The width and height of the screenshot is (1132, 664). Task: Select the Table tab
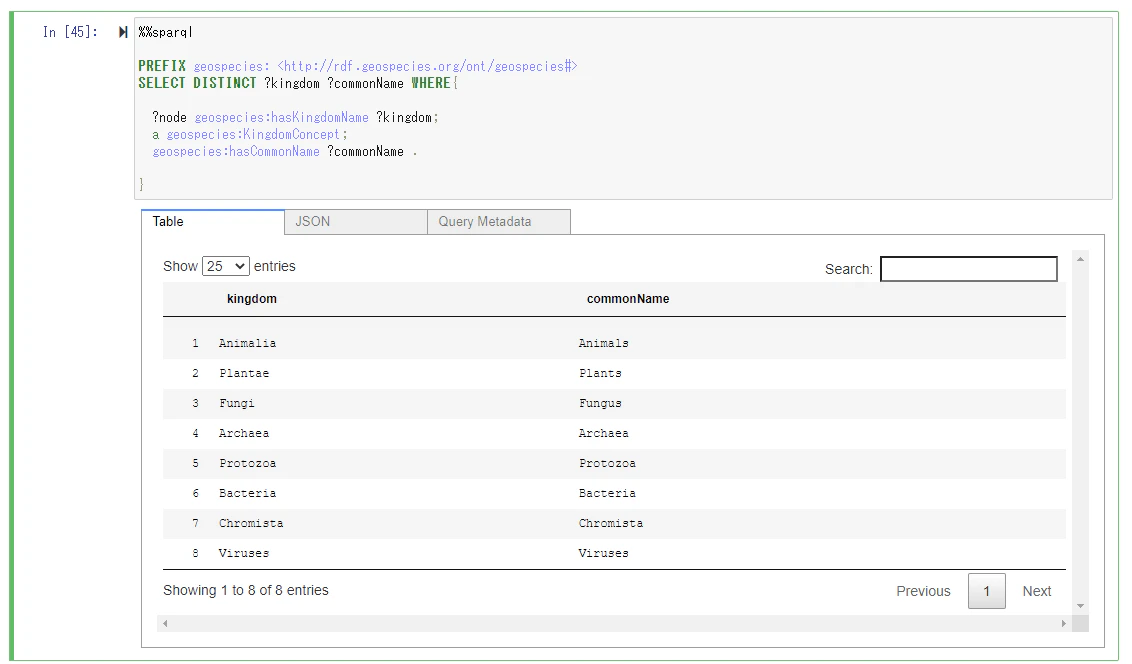pyautogui.click(x=213, y=222)
